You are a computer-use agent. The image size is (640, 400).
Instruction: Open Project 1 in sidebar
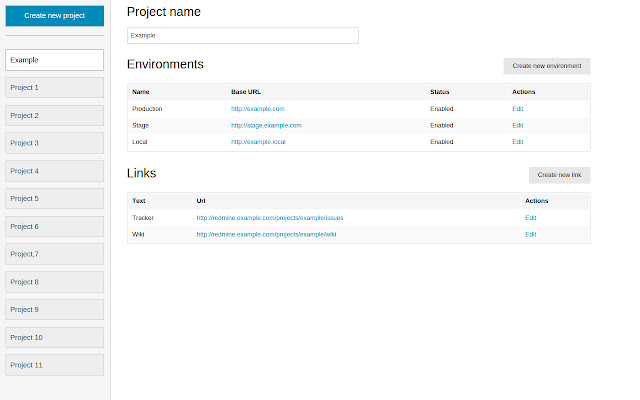click(55, 88)
